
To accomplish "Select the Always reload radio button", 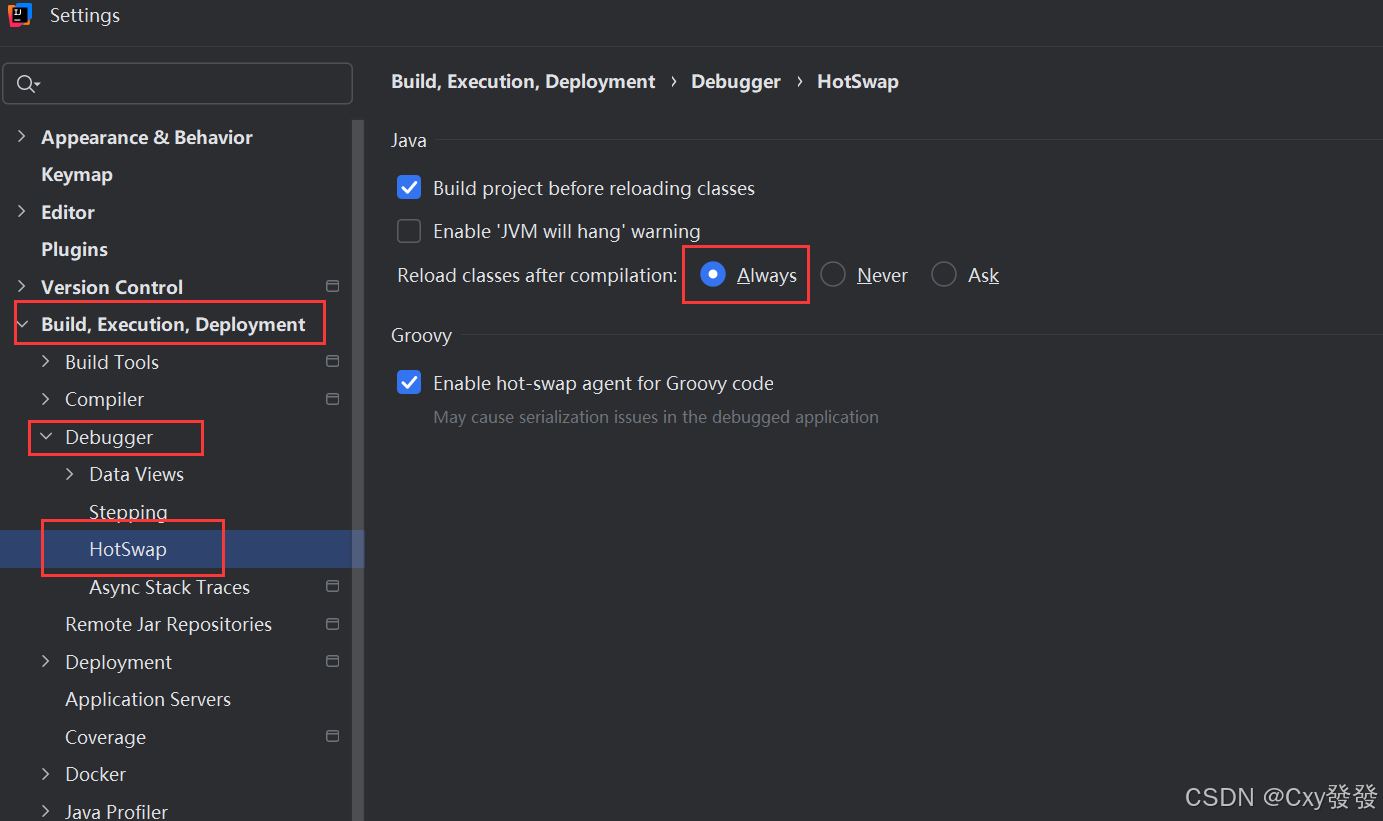I will click(x=713, y=274).
